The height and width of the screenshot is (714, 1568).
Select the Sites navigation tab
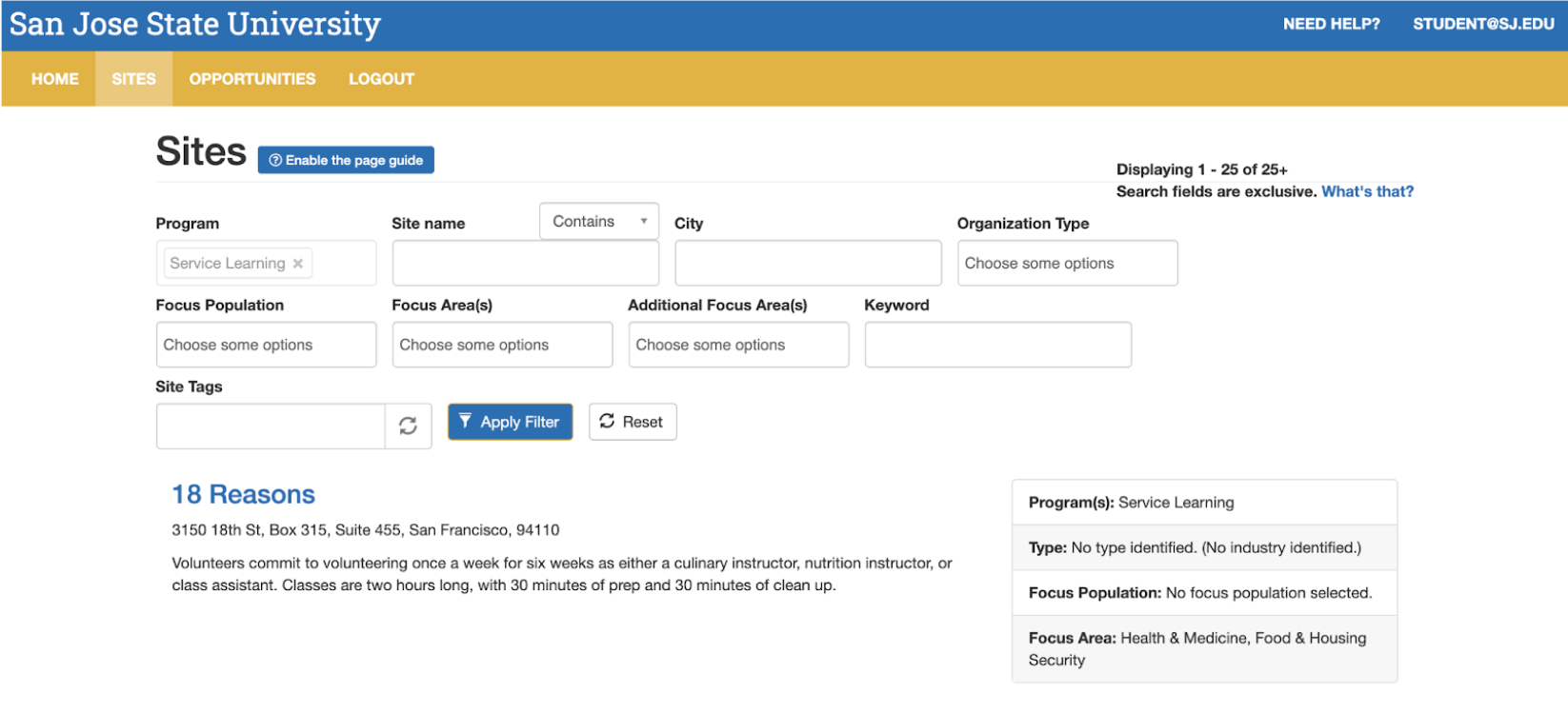(x=133, y=79)
